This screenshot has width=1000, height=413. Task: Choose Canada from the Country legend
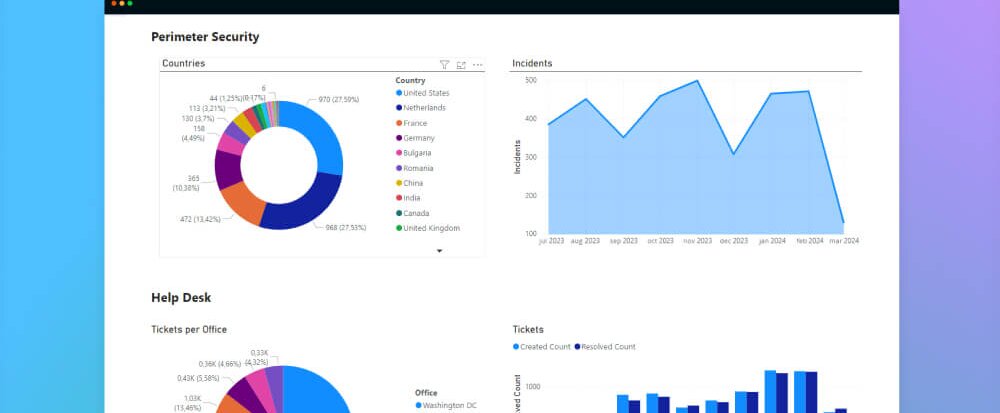pyautogui.click(x=418, y=213)
